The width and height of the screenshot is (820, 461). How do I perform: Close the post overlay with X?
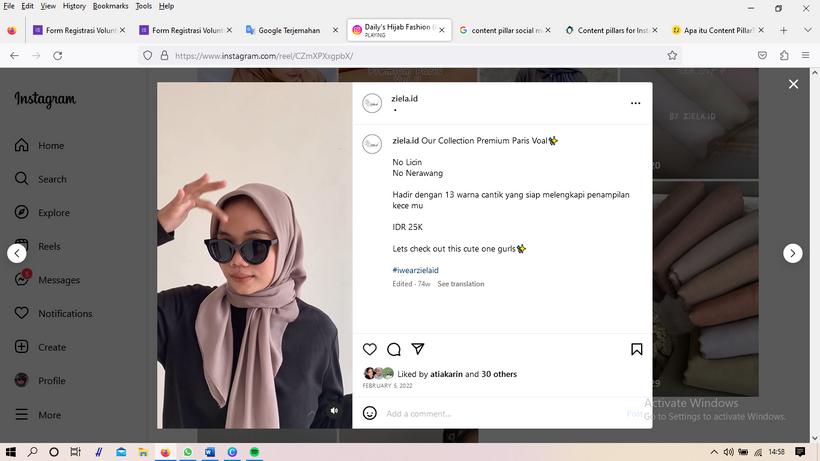[793, 84]
